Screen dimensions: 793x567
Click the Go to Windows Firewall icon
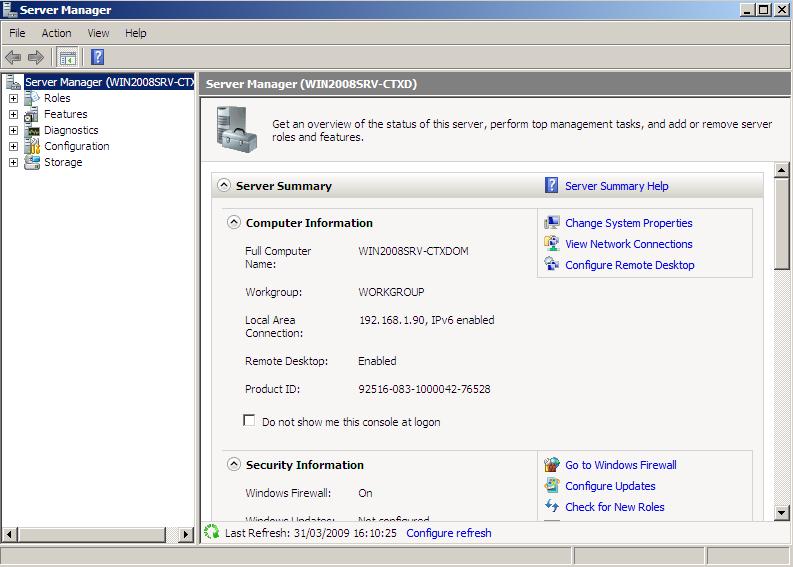tap(552, 464)
